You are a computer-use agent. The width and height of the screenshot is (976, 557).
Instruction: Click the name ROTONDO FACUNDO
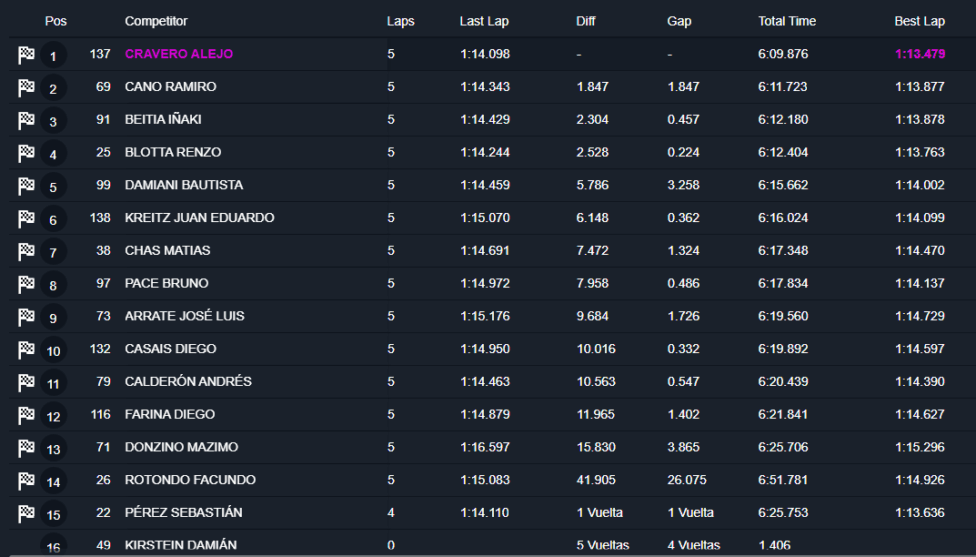click(190, 480)
